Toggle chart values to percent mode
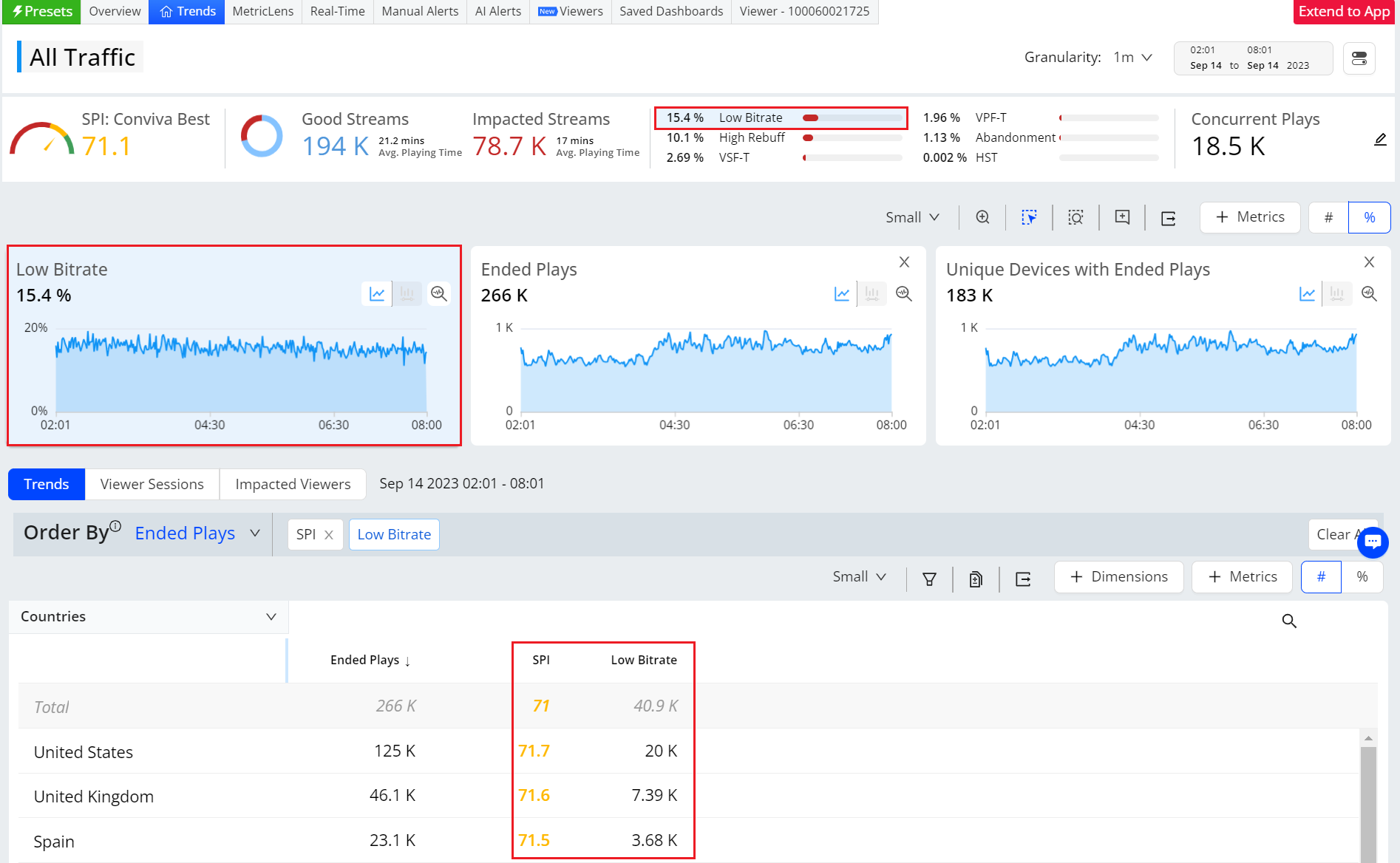The height and width of the screenshot is (863, 1400). pyautogui.click(x=1369, y=217)
